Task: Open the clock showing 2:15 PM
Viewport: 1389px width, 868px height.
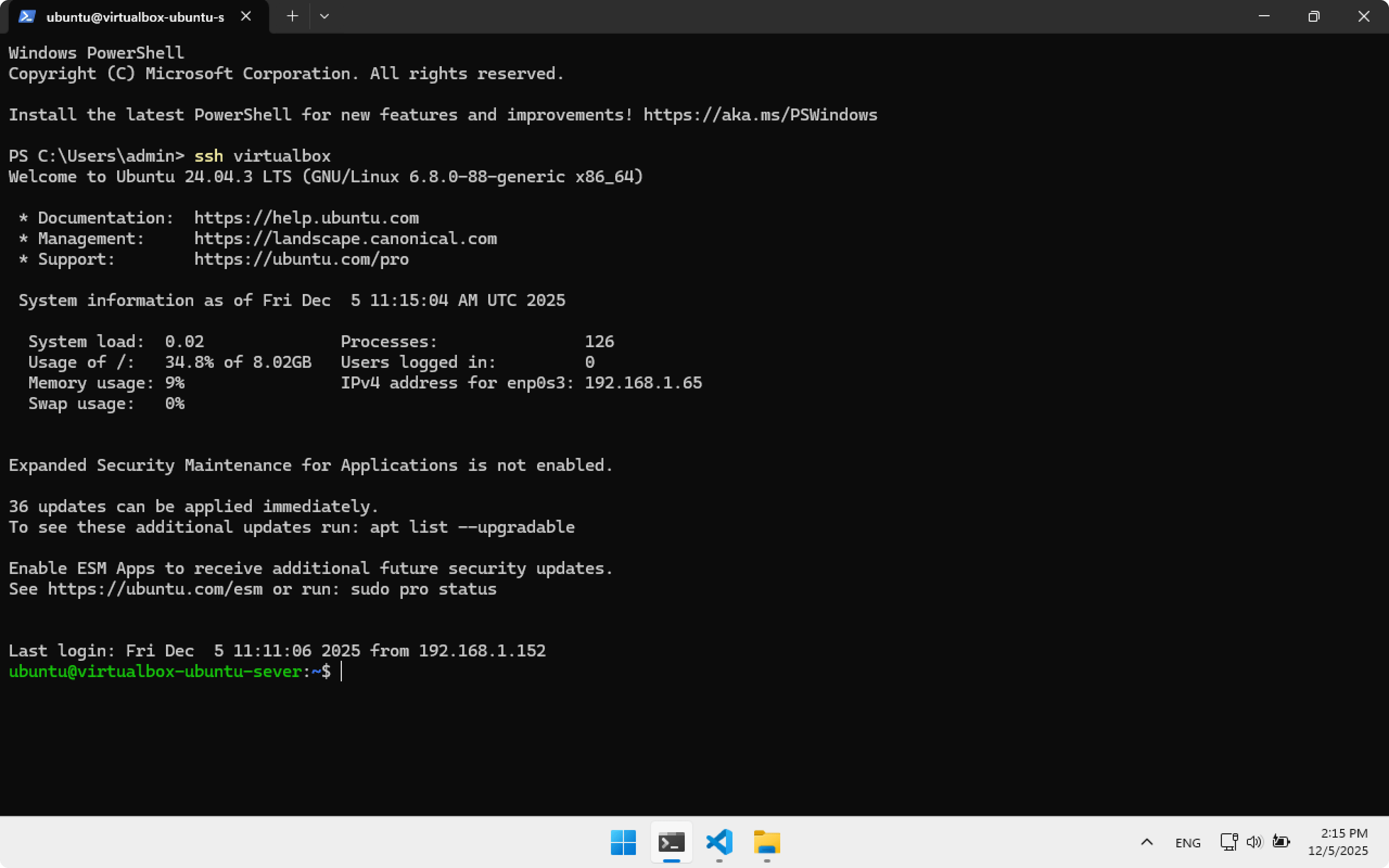Action: coord(1337,841)
